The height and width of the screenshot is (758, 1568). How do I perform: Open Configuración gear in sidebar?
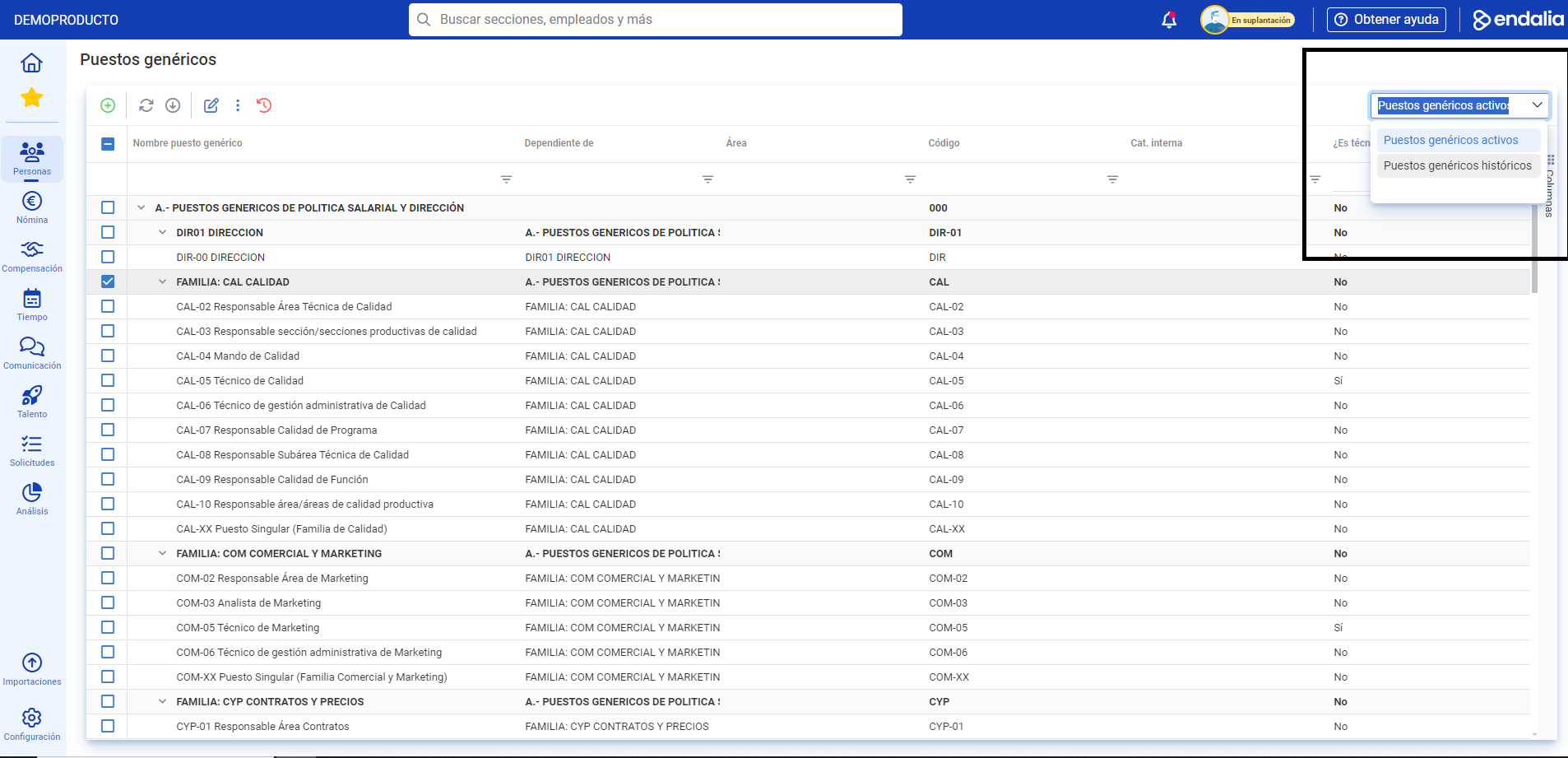pyautogui.click(x=32, y=724)
